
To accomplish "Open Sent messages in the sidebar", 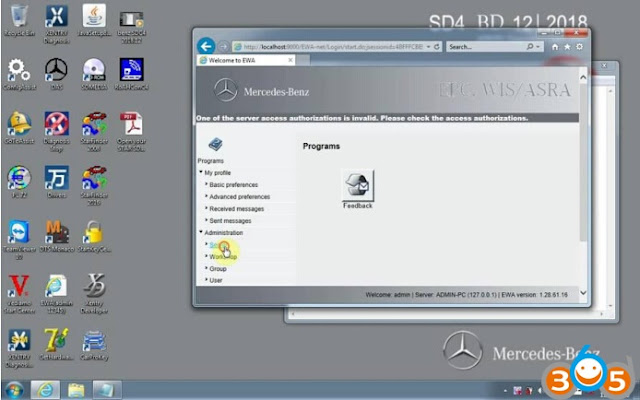I will (x=230, y=221).
